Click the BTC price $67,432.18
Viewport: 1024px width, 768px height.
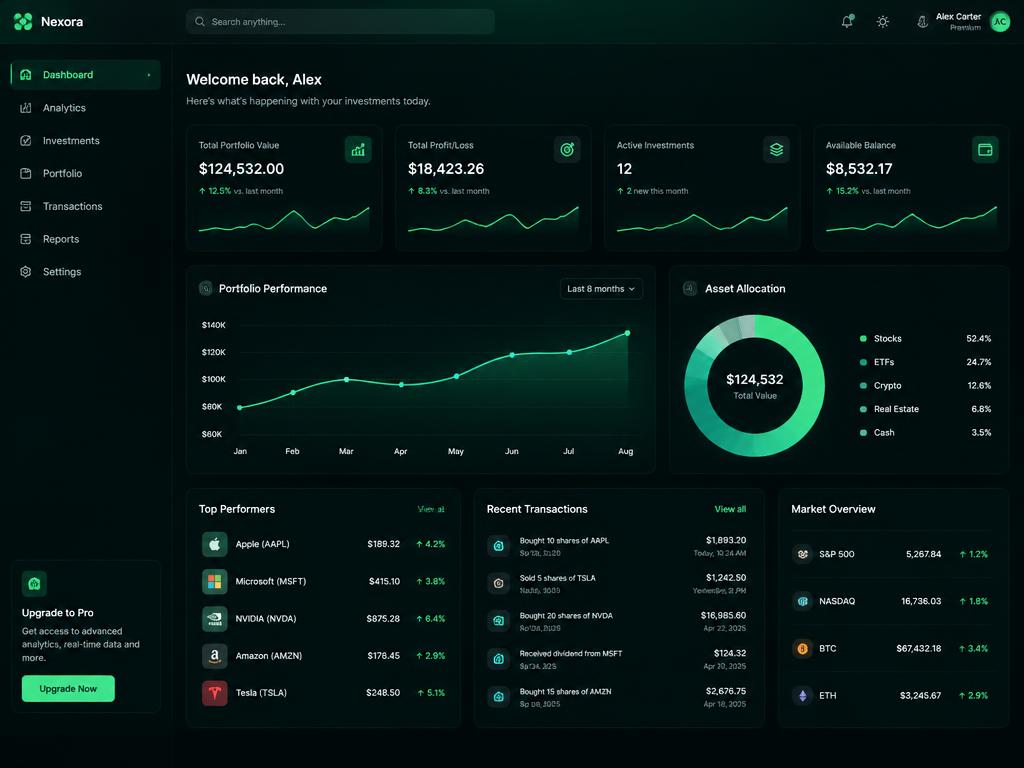click(918, 648)
